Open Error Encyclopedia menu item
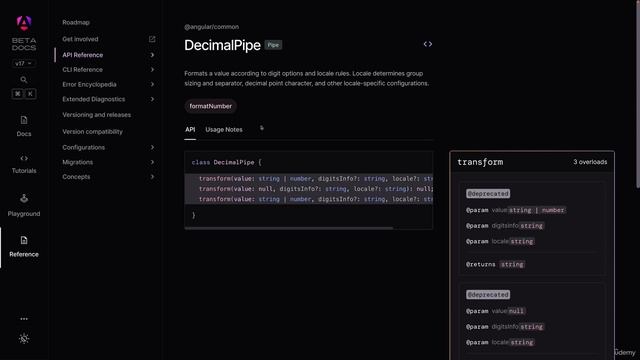Viewport: 640px width, 360px height. (x=89, y=84)
